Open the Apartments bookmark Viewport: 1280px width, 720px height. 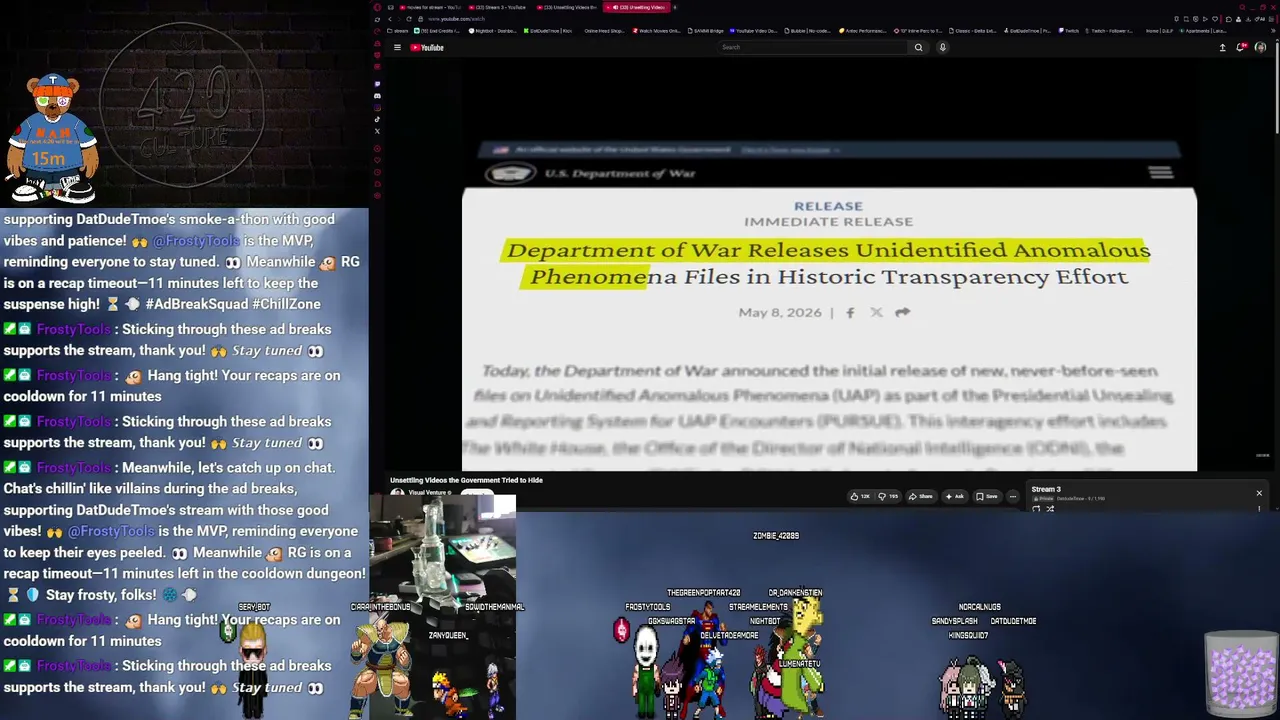click(1203, 31)
